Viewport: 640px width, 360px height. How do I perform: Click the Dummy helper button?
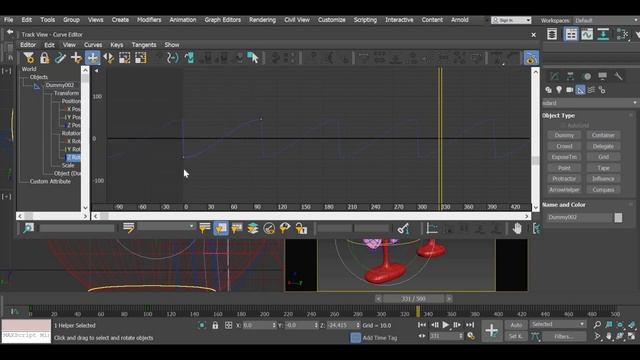[564, 135]
